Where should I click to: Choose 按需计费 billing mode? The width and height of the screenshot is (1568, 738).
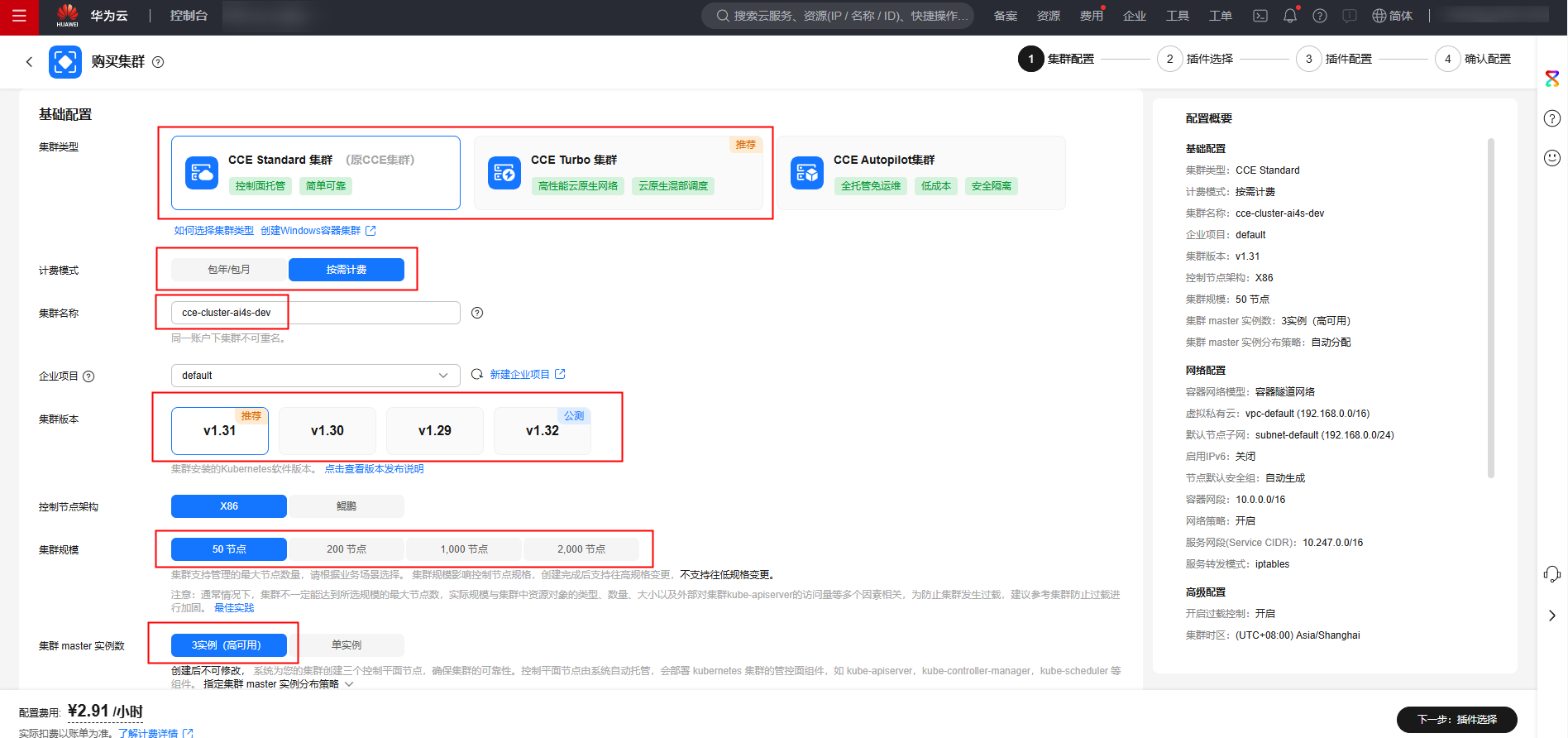pos(347,270)
